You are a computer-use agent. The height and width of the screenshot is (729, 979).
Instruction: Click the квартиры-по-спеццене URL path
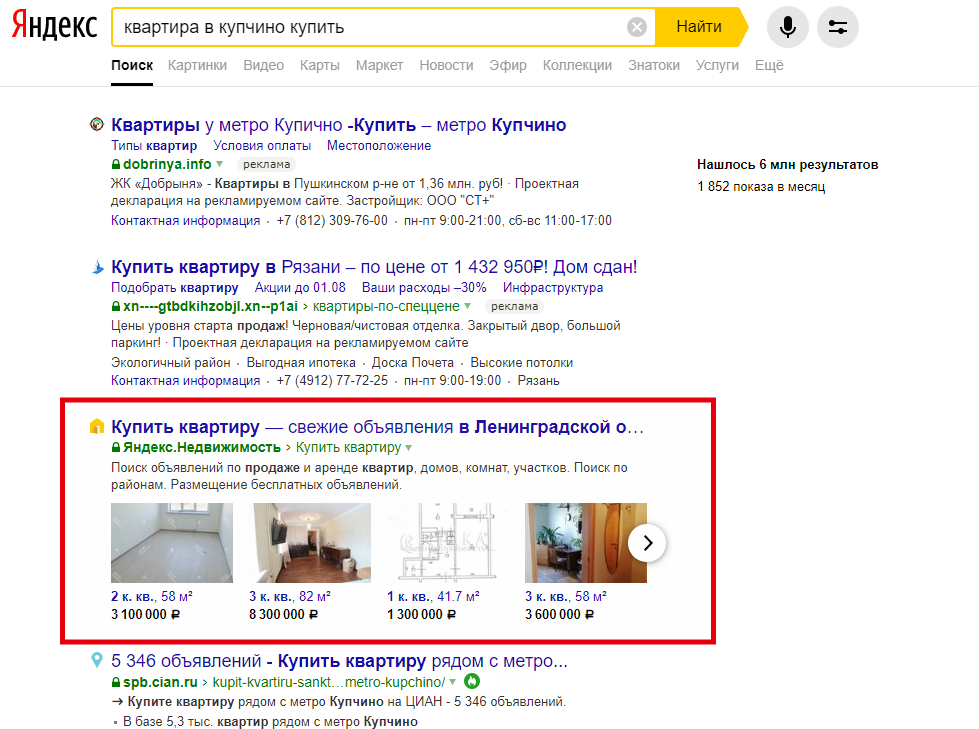coord(386,306)
